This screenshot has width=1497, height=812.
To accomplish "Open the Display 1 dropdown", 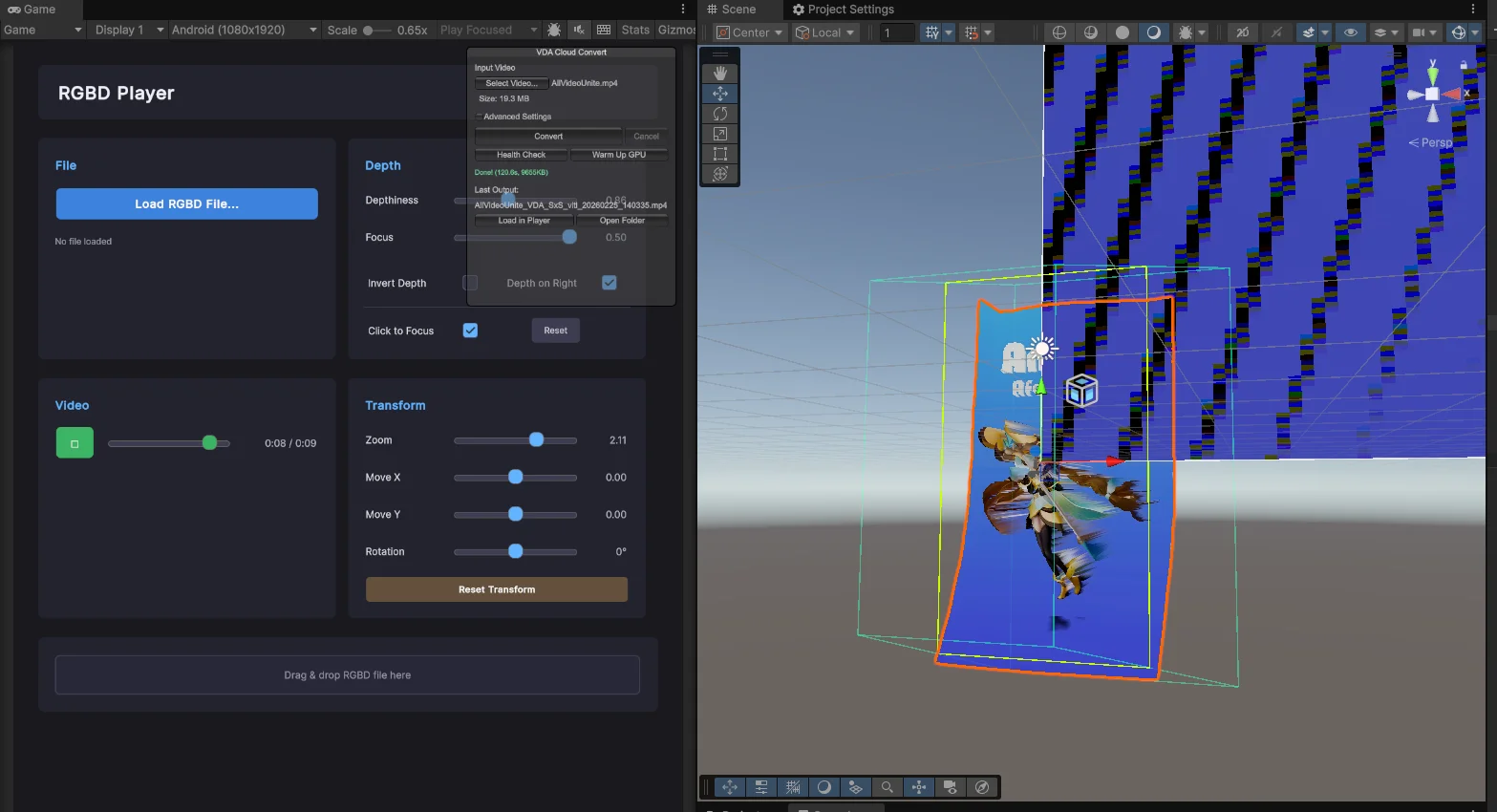I will coord(129,30).
